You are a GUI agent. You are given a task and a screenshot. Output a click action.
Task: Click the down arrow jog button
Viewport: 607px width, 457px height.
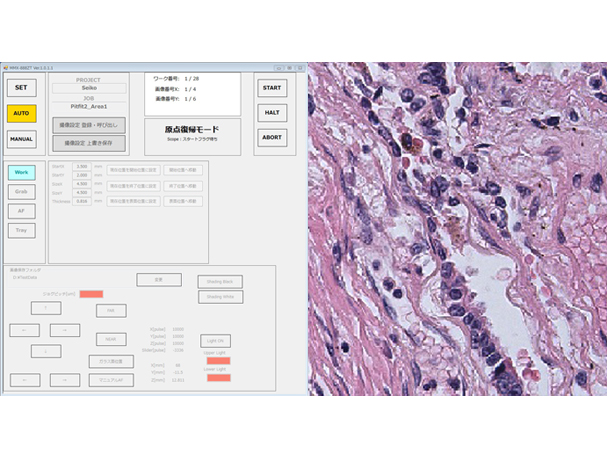pyautogui.click(x=46, y=351)
